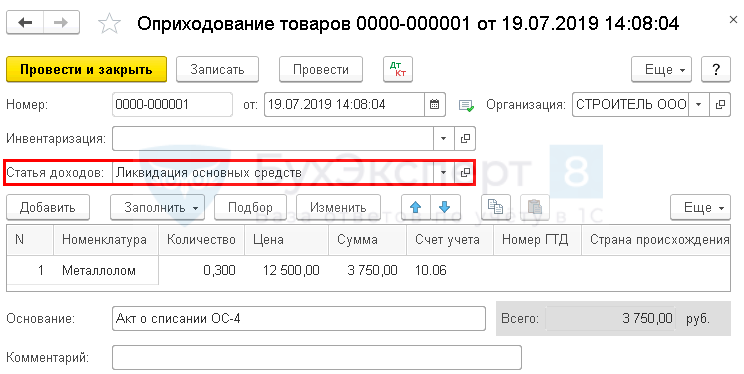Open the Инвентаризация linked document

(465, 139)
